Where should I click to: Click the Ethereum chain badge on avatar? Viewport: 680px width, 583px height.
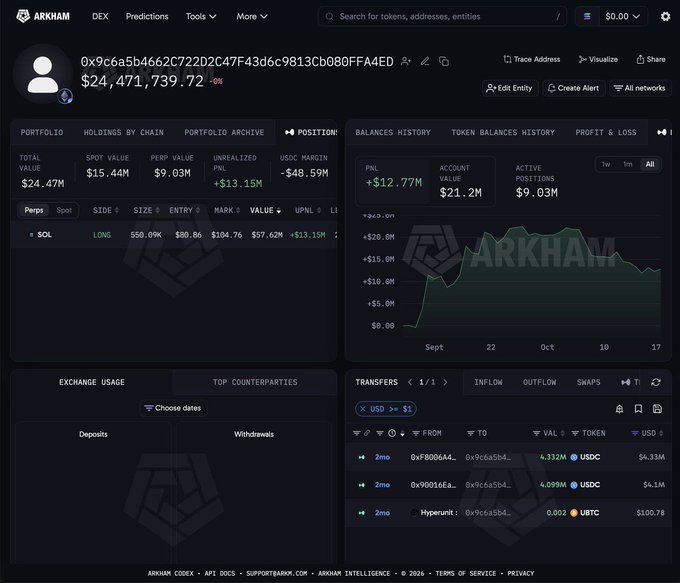(x=65, y=96)
